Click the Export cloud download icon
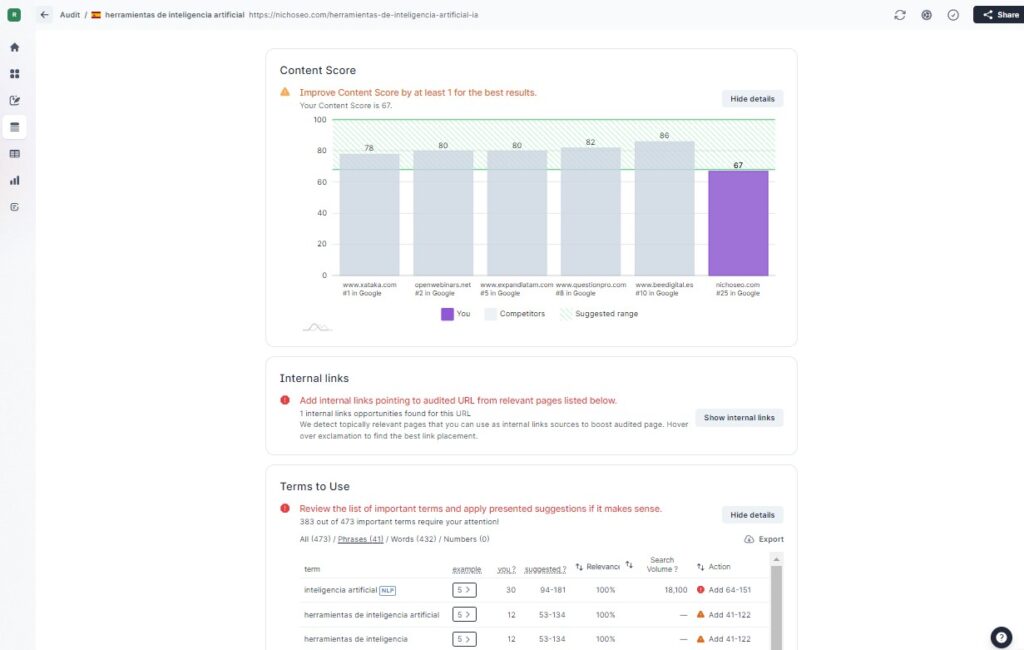The image size is (1024, 650). (748, 539)
